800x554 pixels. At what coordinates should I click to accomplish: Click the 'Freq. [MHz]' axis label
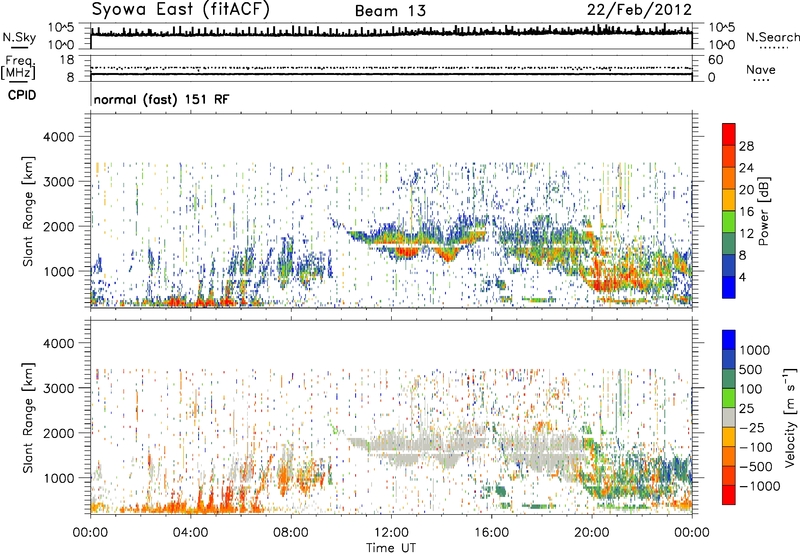(18, 68)
